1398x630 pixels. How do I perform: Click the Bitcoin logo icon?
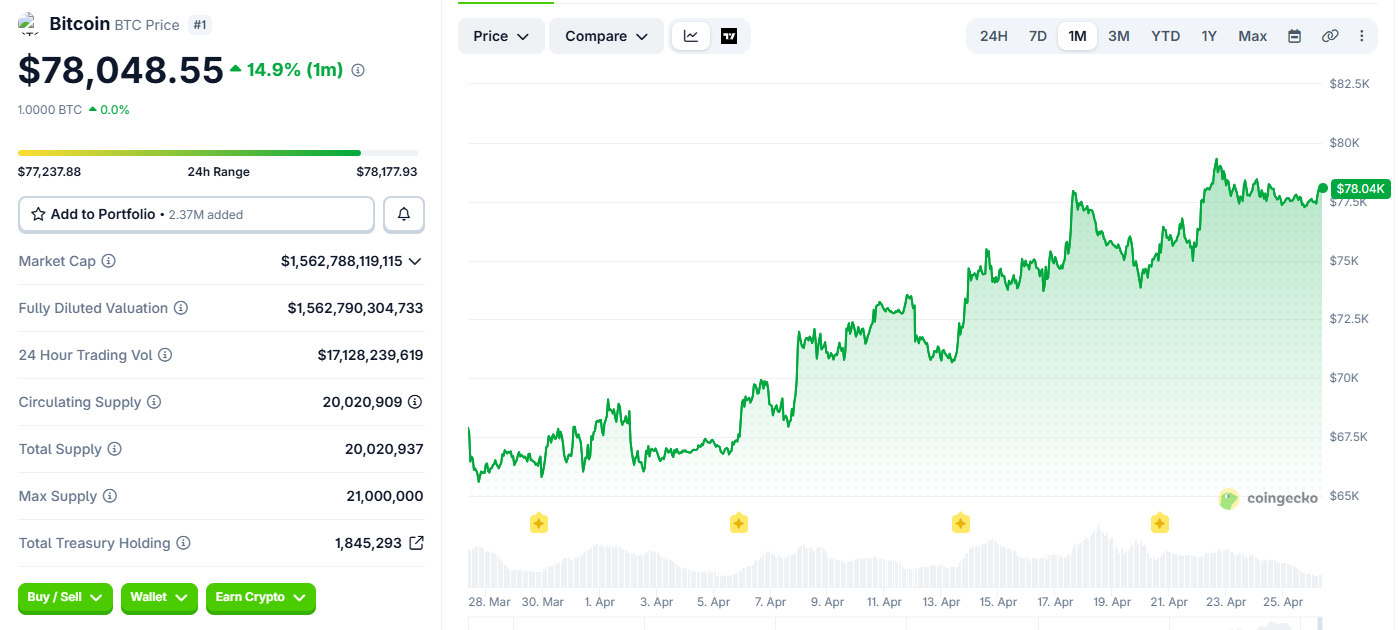(29, 24)
